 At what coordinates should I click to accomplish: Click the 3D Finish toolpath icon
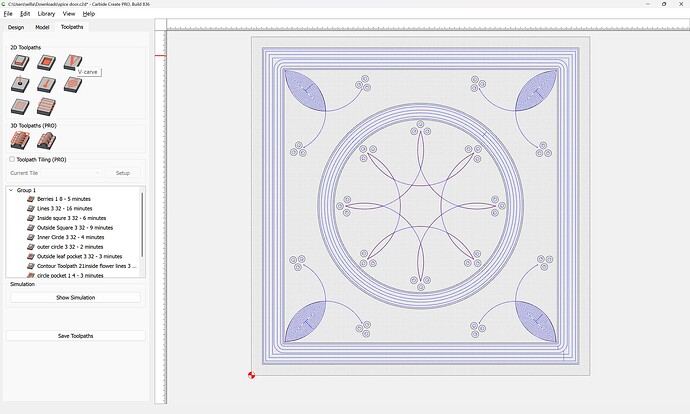point(45,142)
